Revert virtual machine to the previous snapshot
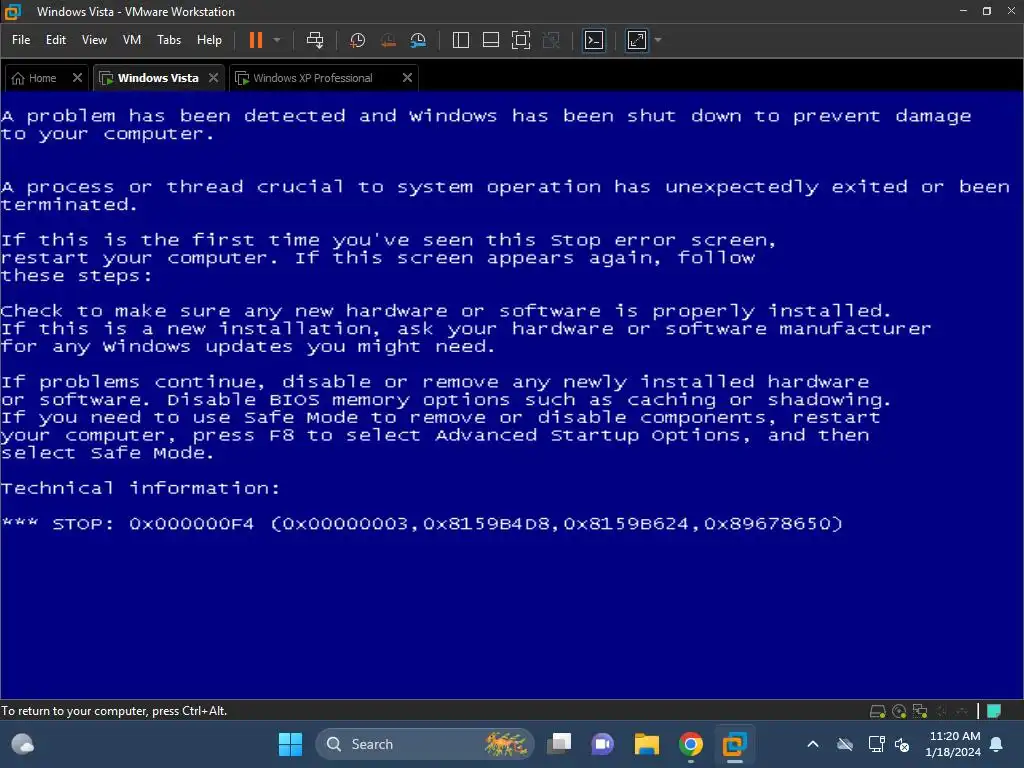The width and height of the screenshot is (1024, 768). pyautogui.click(x=388, y=40)
